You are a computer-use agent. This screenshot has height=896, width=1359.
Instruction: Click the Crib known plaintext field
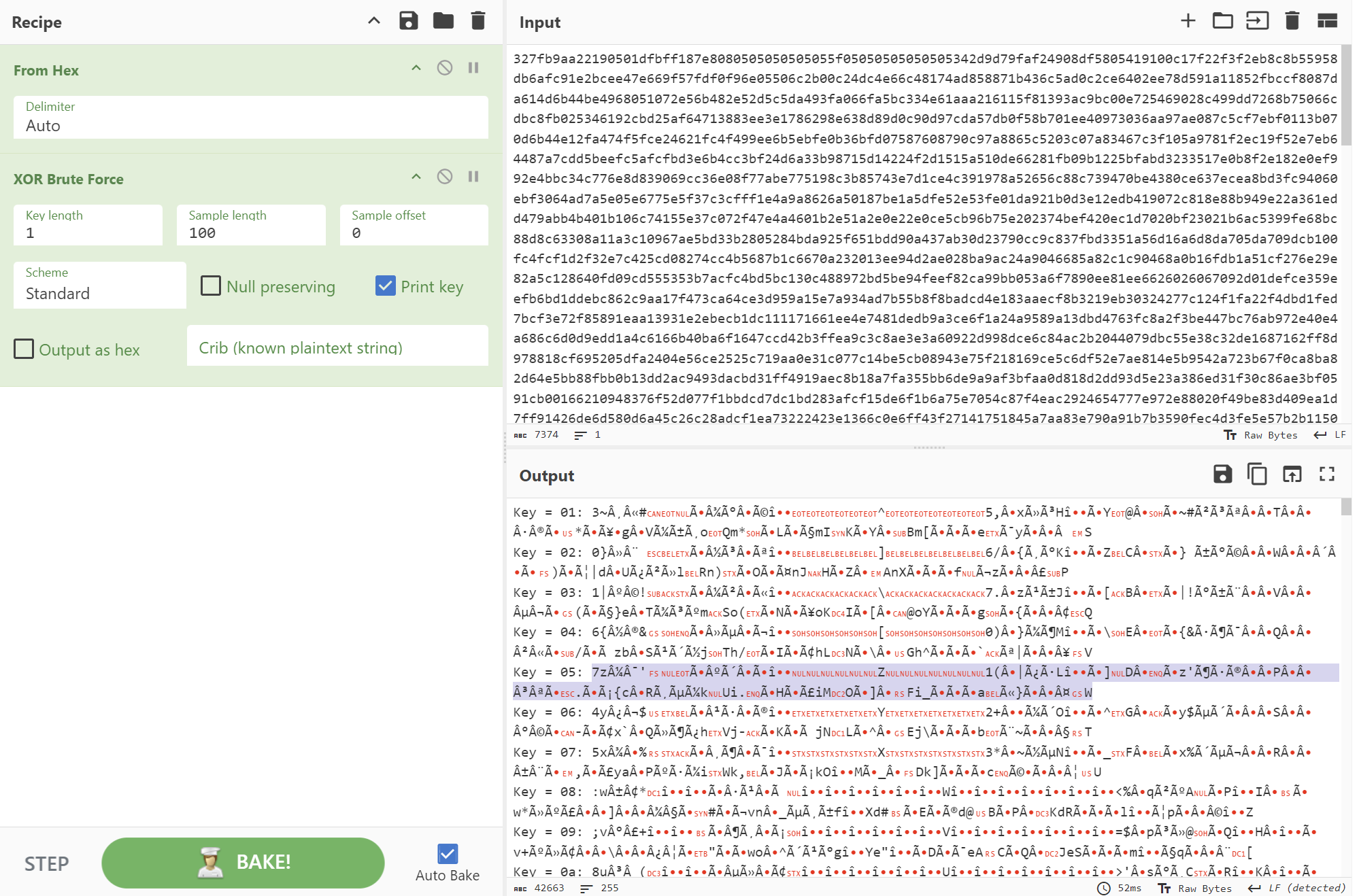pos(337,347)
